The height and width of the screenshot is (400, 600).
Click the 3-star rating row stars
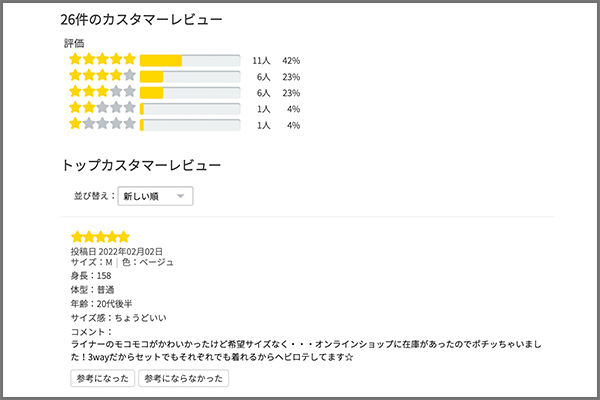102,92
